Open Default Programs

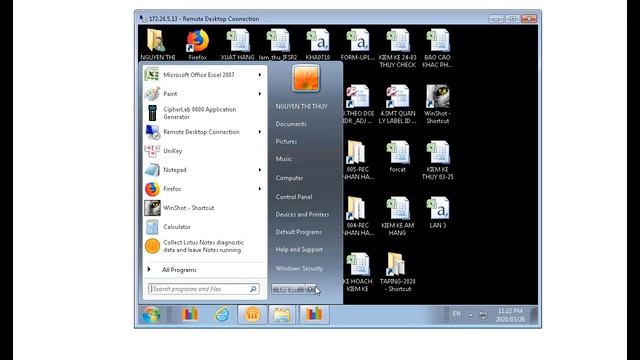[299, 232]
